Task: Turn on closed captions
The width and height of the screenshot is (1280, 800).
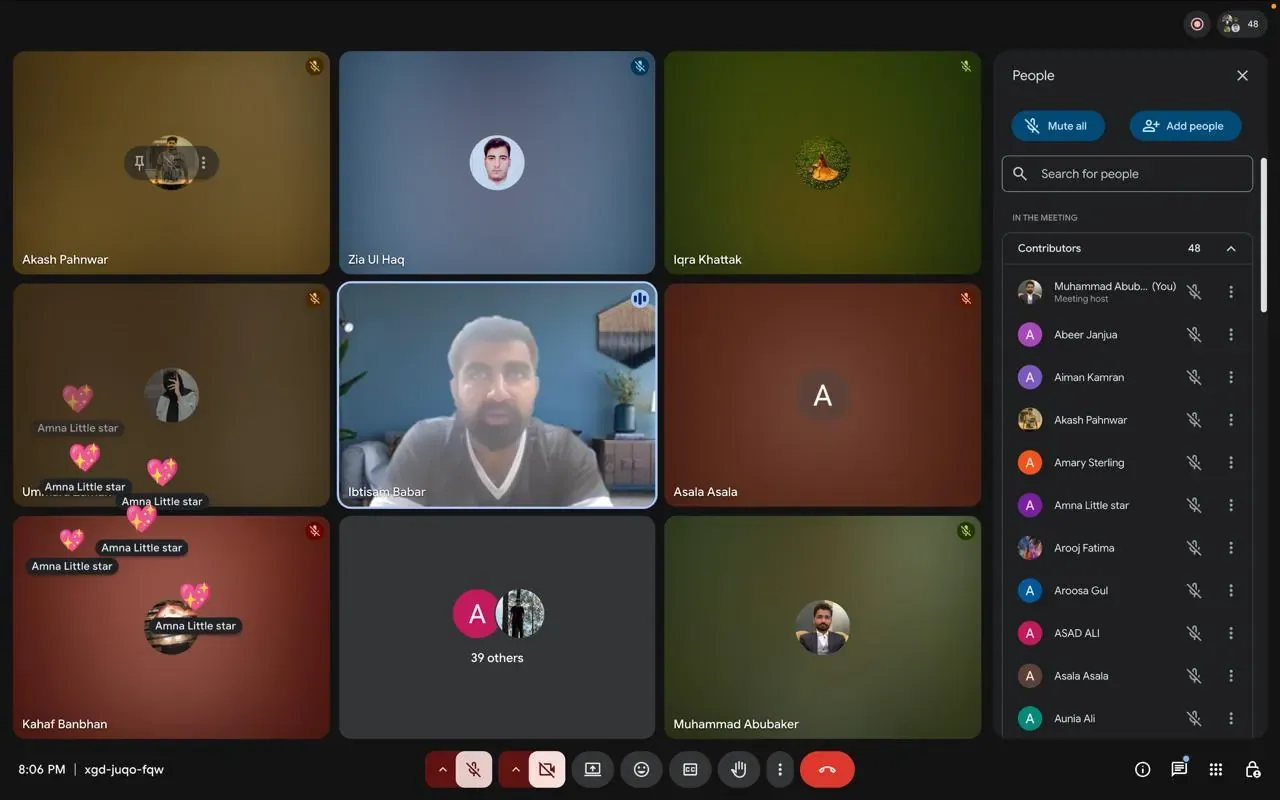Action: click(690, 769)
